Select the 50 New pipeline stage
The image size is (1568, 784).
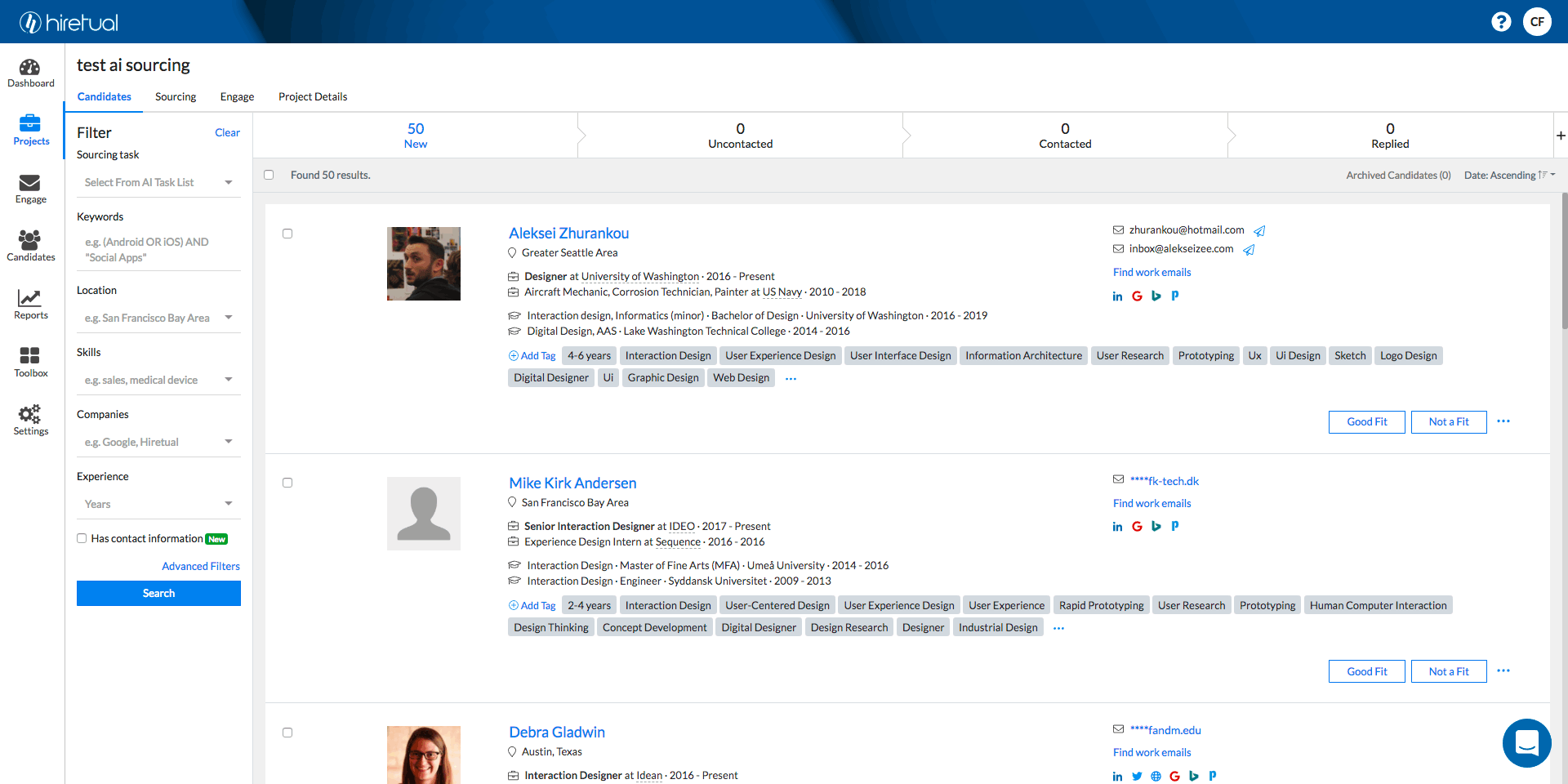(416, 136)
